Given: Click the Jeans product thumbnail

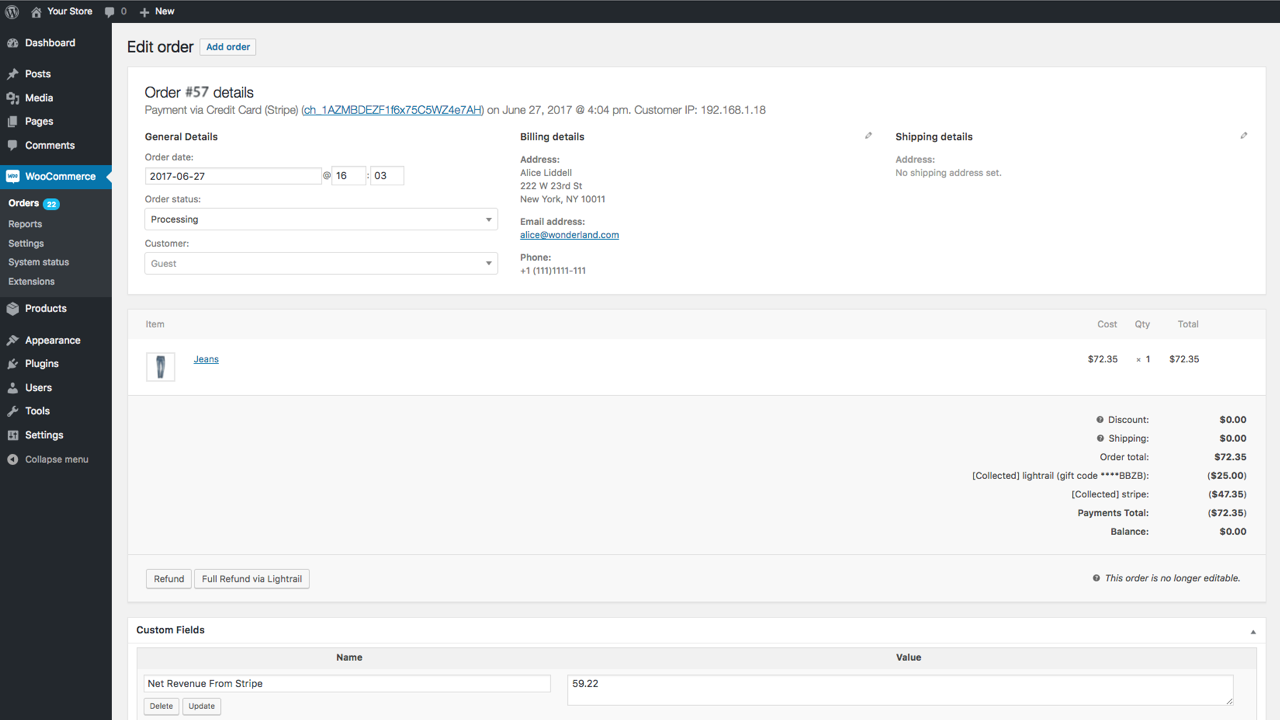Looking at the screenshot, I should (160, 366).
